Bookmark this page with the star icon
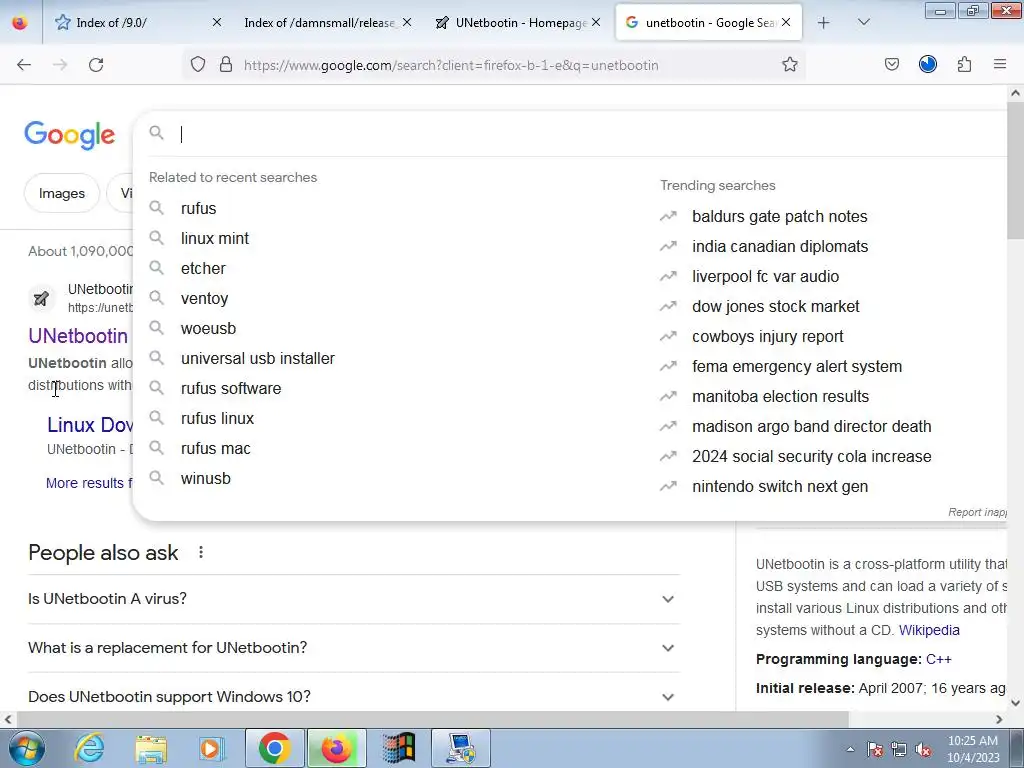 click(x=790, y=65)
